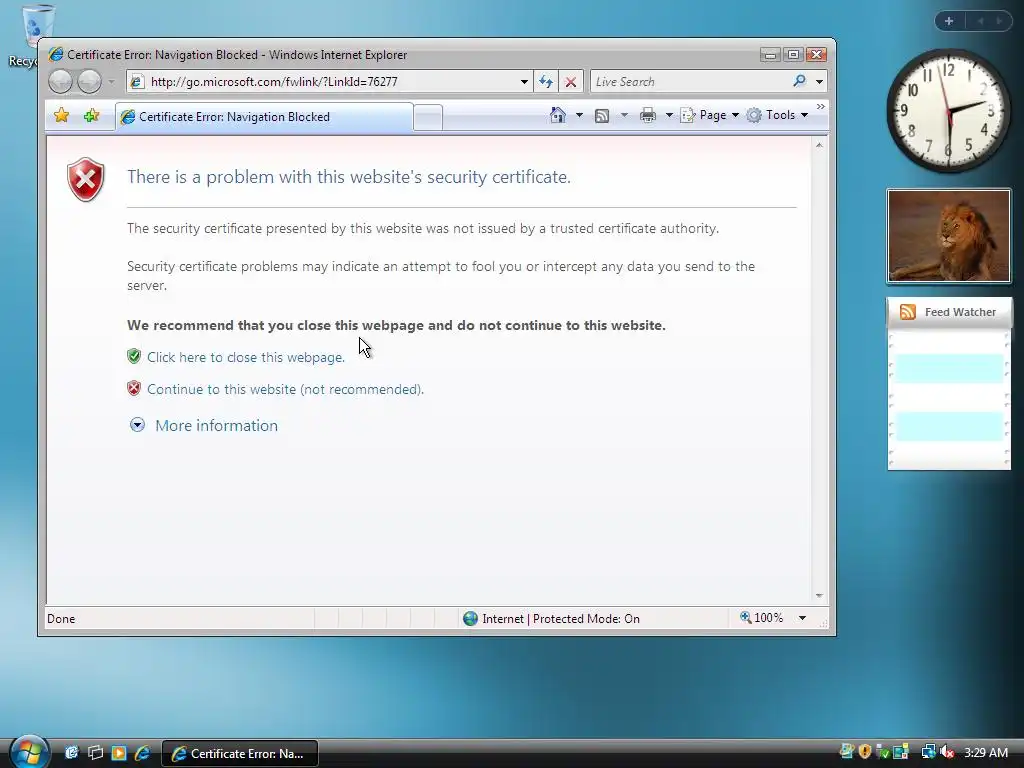1024x768 pixels.
Task: Click the security certificate problem heading
Action: [349, 177]
